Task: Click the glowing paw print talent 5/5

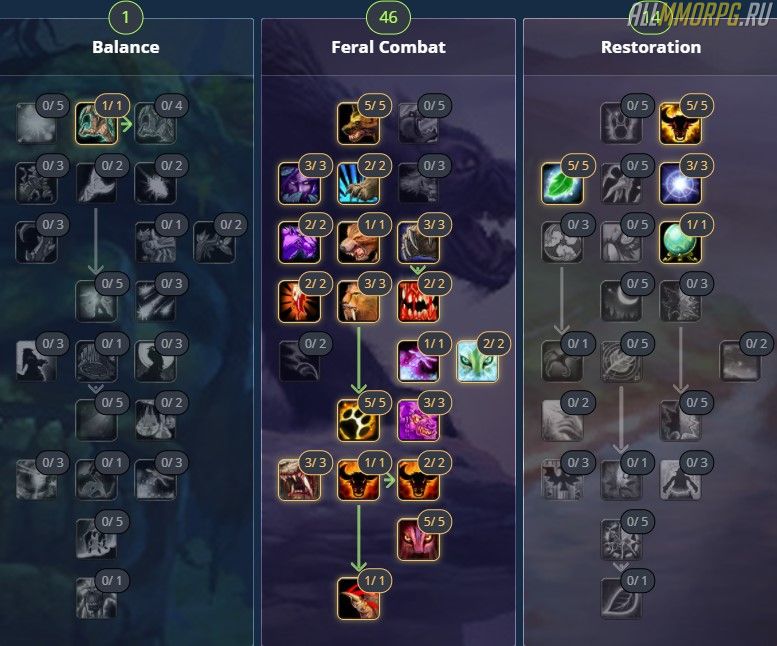Action: 358,421
